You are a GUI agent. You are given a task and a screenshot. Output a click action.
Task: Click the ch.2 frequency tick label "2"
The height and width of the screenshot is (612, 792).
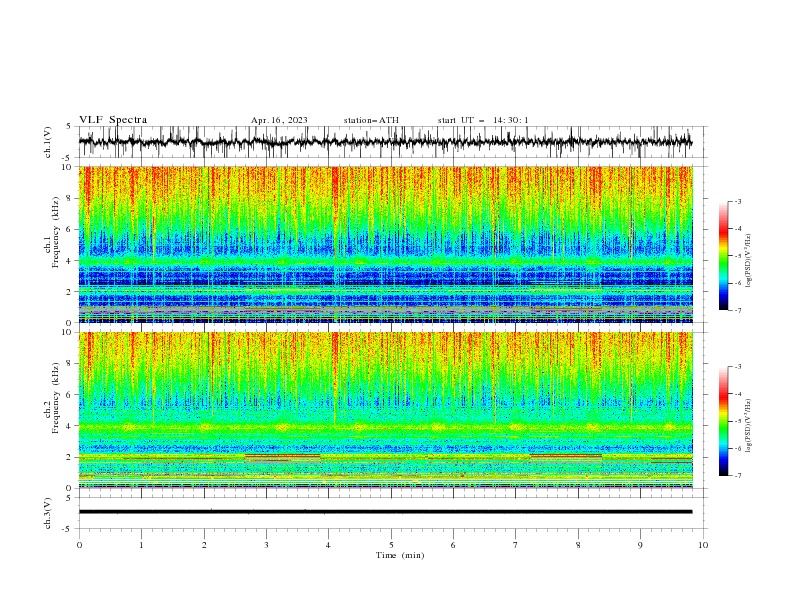click(70, 457)
